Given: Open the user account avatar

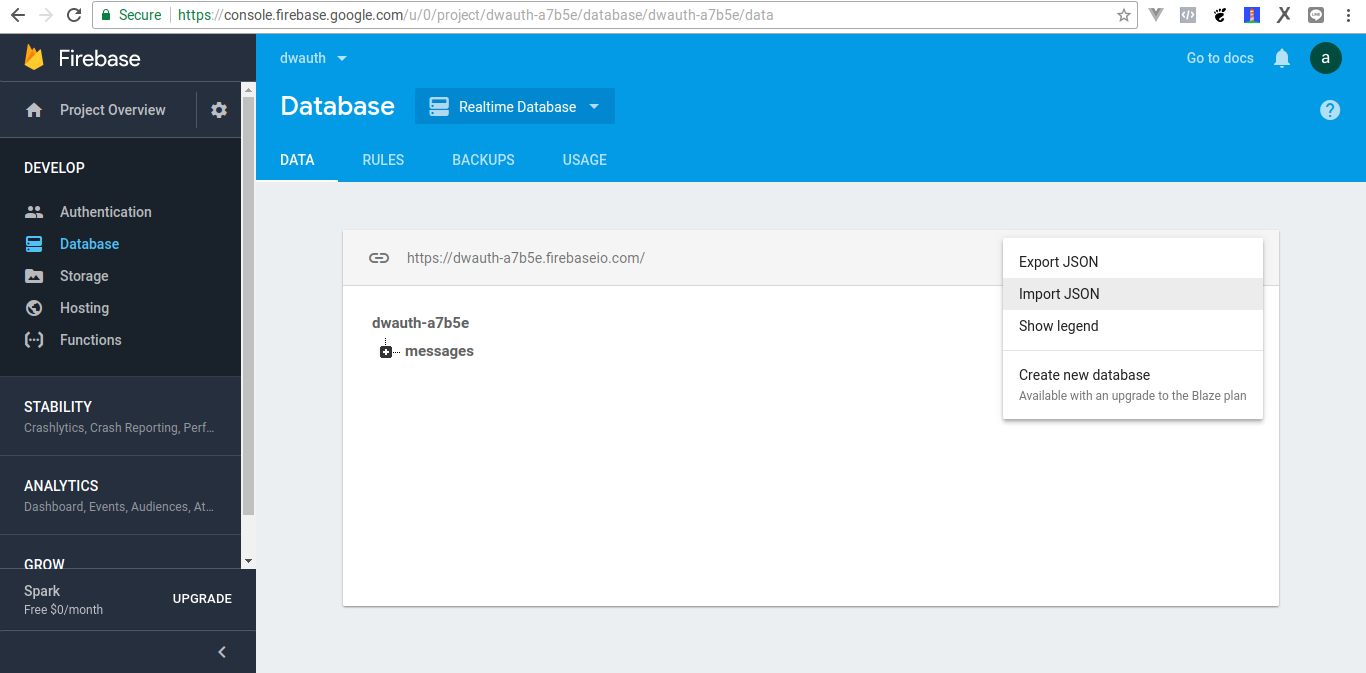Looking at the screenshot, I should coord(1325,58).
